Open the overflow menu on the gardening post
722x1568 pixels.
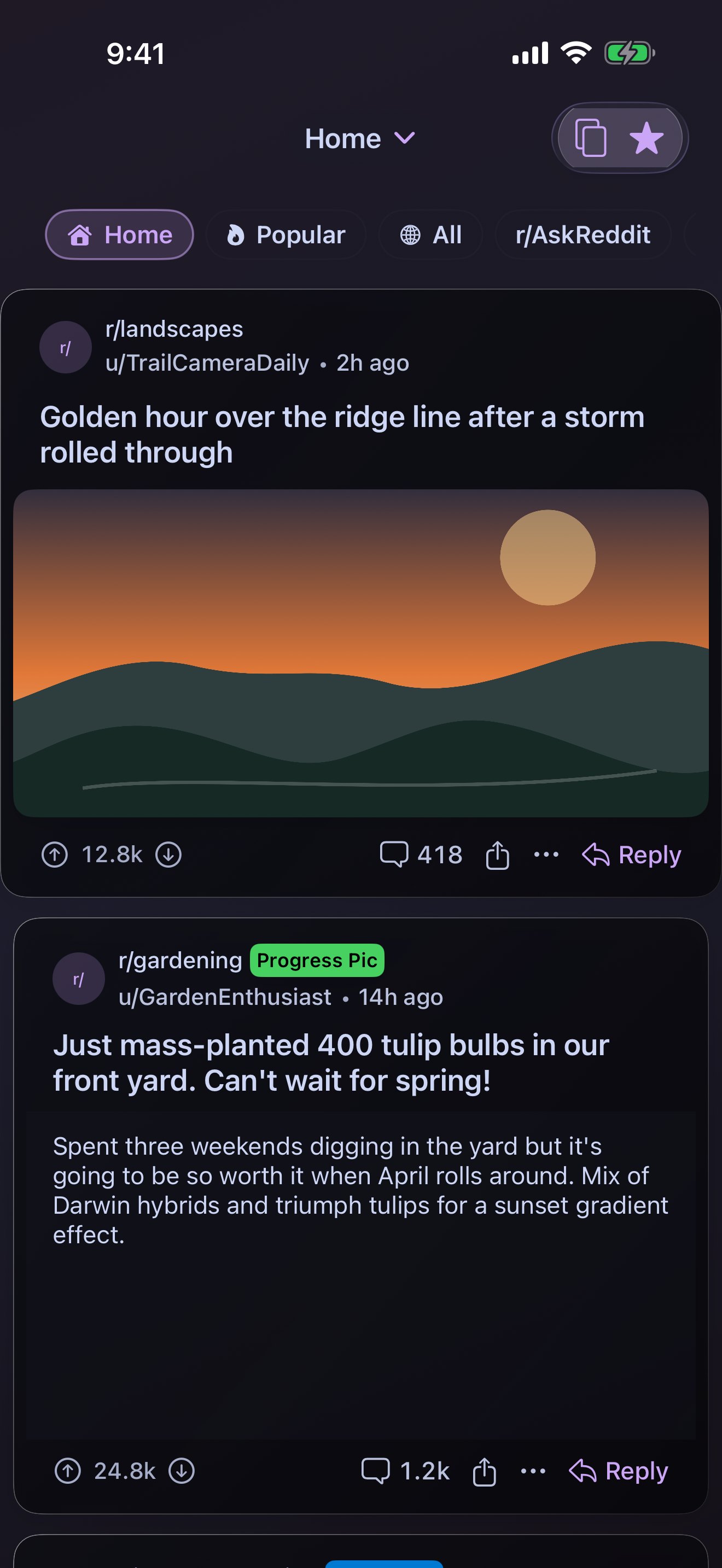click(x=532, y=1471)
